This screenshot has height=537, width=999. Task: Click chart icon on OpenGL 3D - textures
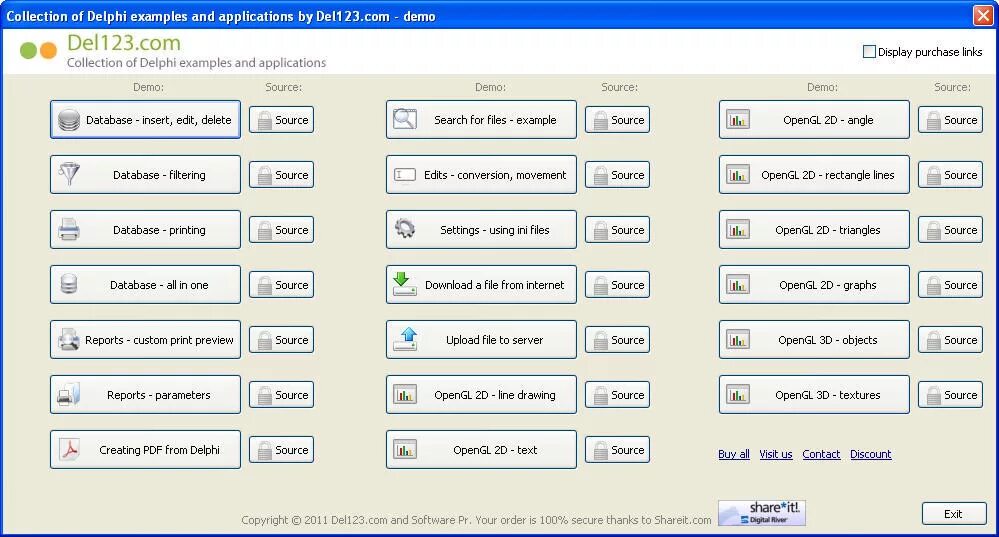coord(738,394)
